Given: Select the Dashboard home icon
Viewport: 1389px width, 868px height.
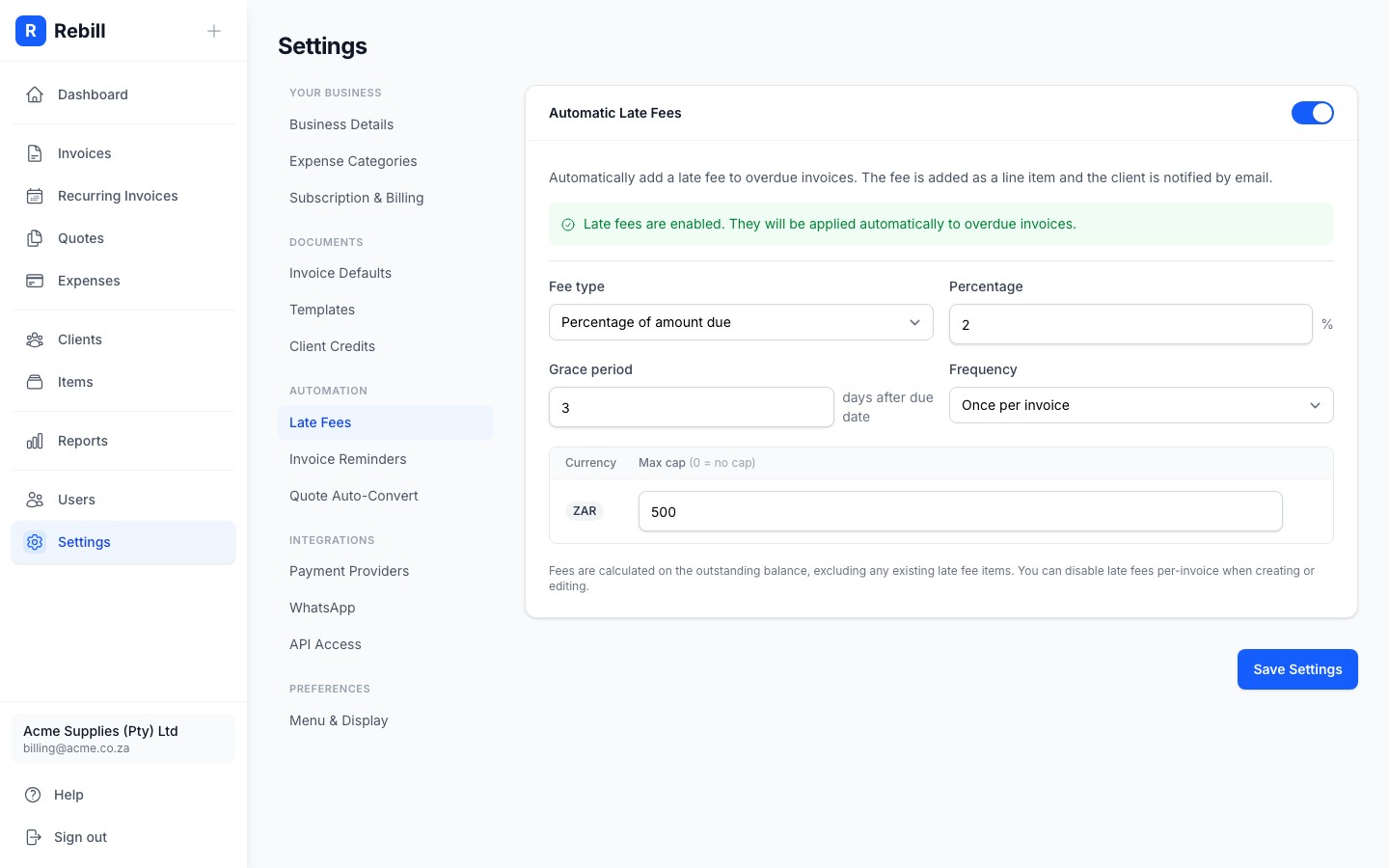Looking at the screenshot, I should click(x=35, y=94).
